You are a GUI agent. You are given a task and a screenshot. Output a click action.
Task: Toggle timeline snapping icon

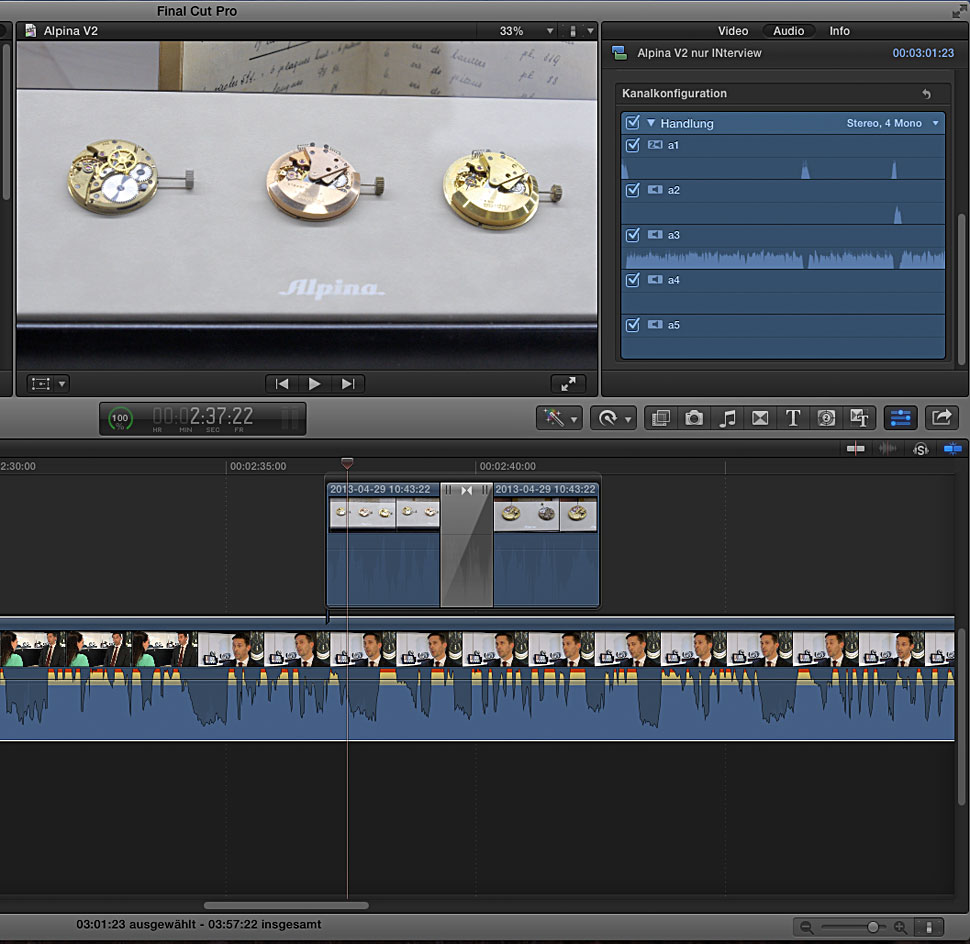click(x=952, y=450)
